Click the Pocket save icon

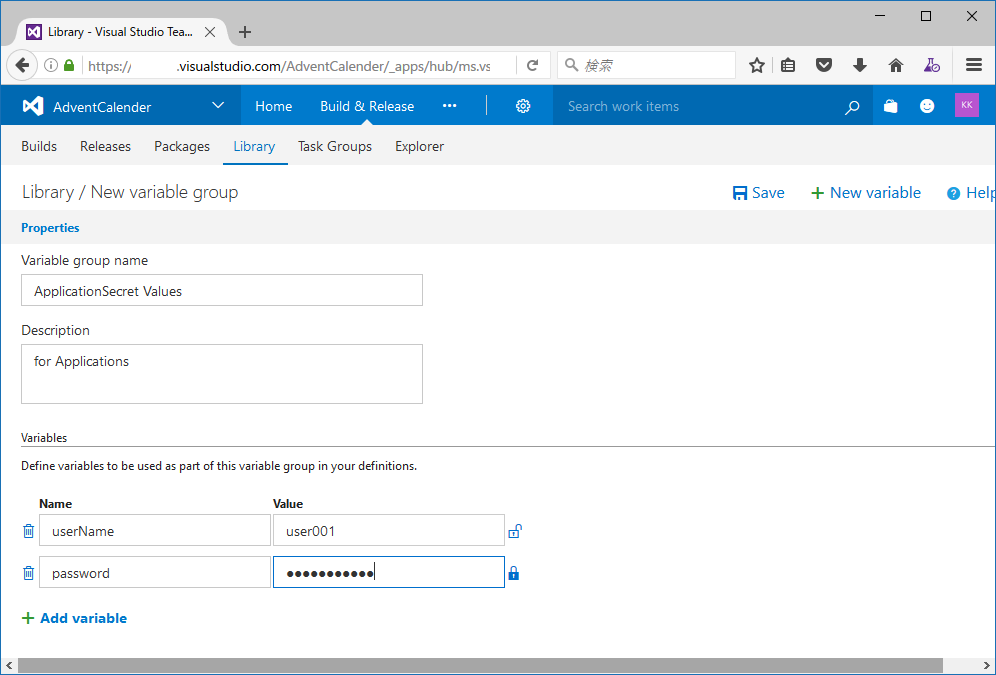[x=824, y=65]
